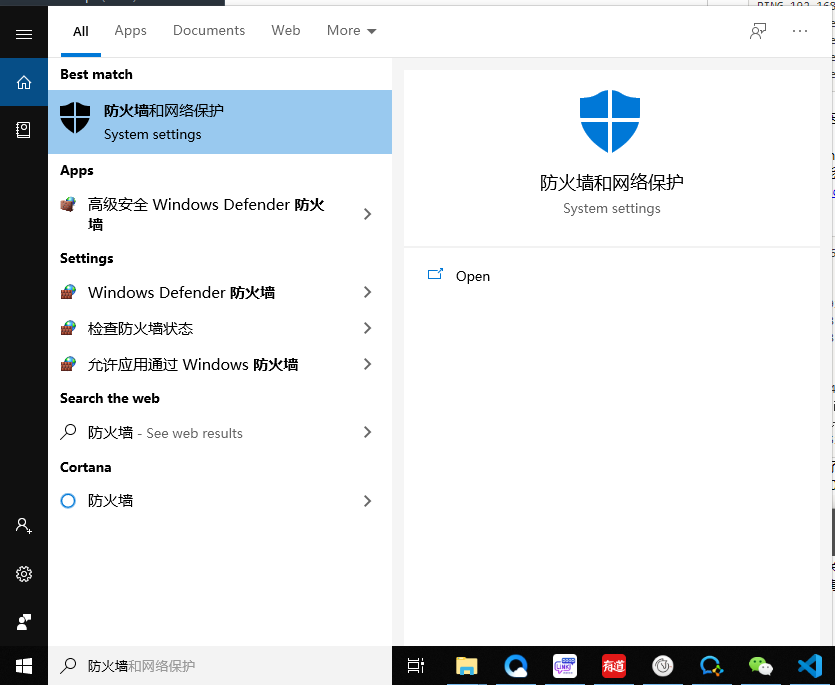Screen dimensions: 835x685
Task: Click 防火墙和网络保护 title in preview pane
Action: 612,183
